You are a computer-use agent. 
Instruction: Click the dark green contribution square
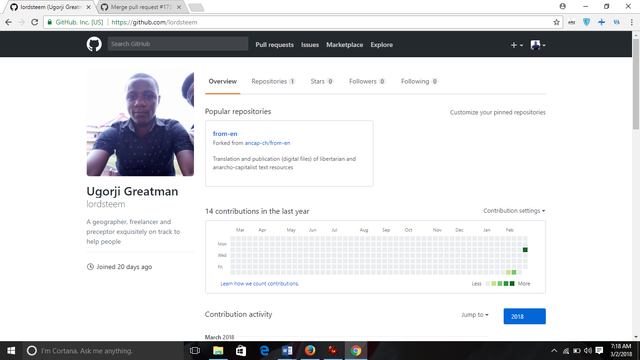525,250
